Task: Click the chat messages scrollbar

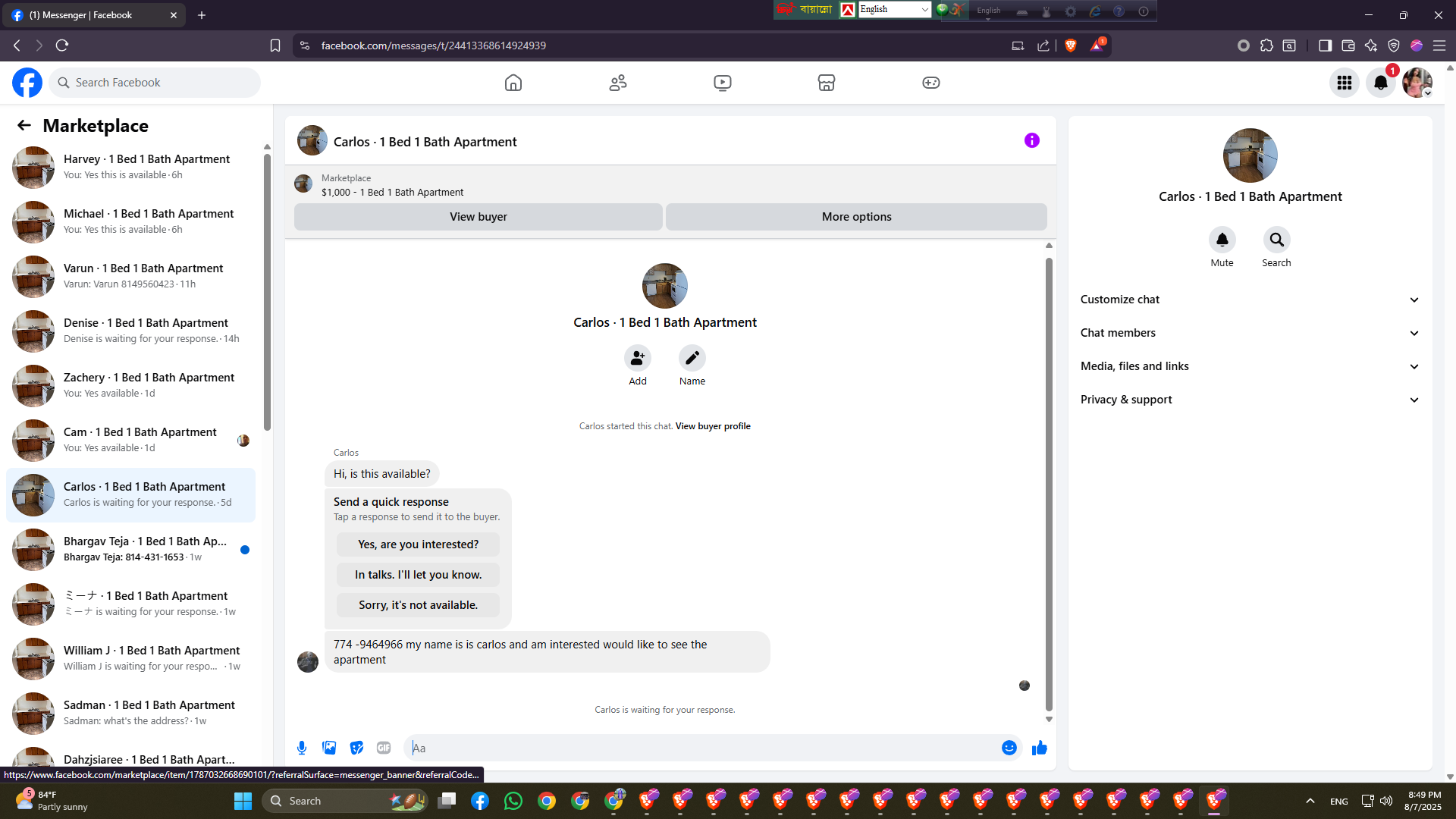Action: point(1049,485)
